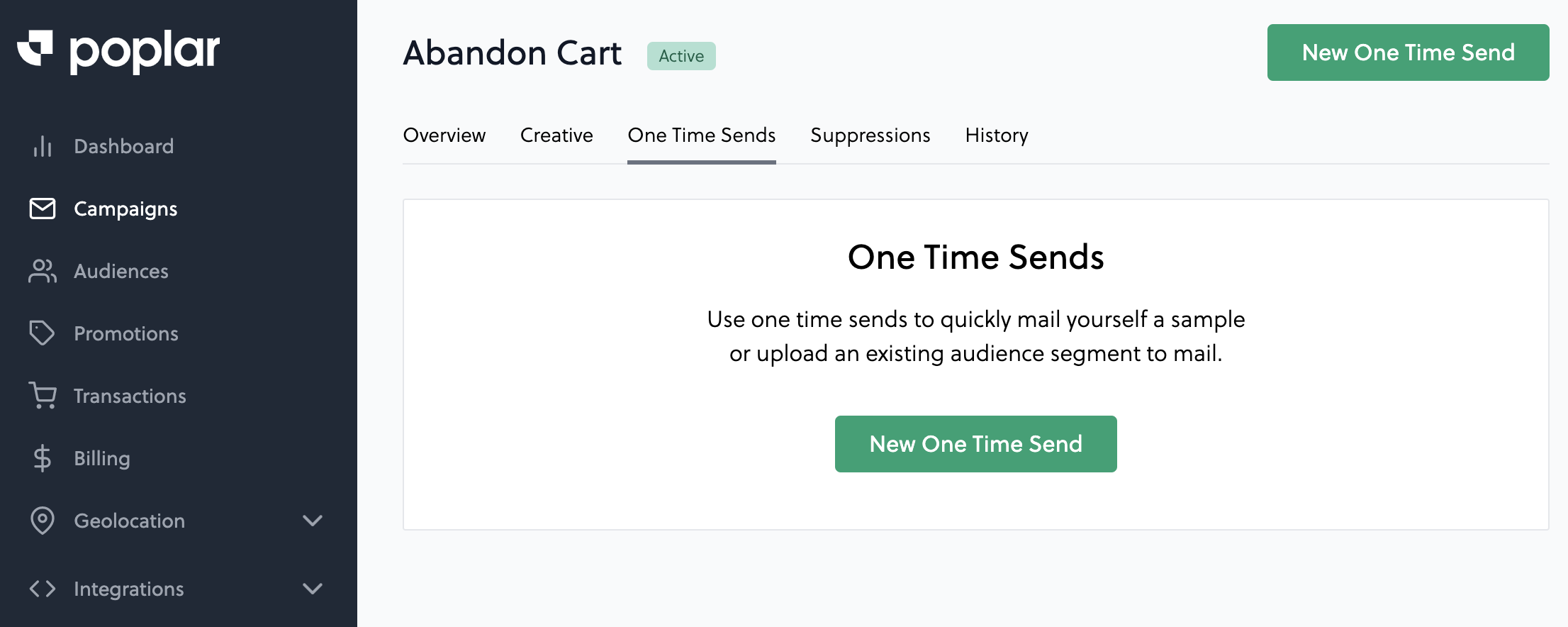
Task: Click the Billing dollar sign icon
Action: coord(43,458)
